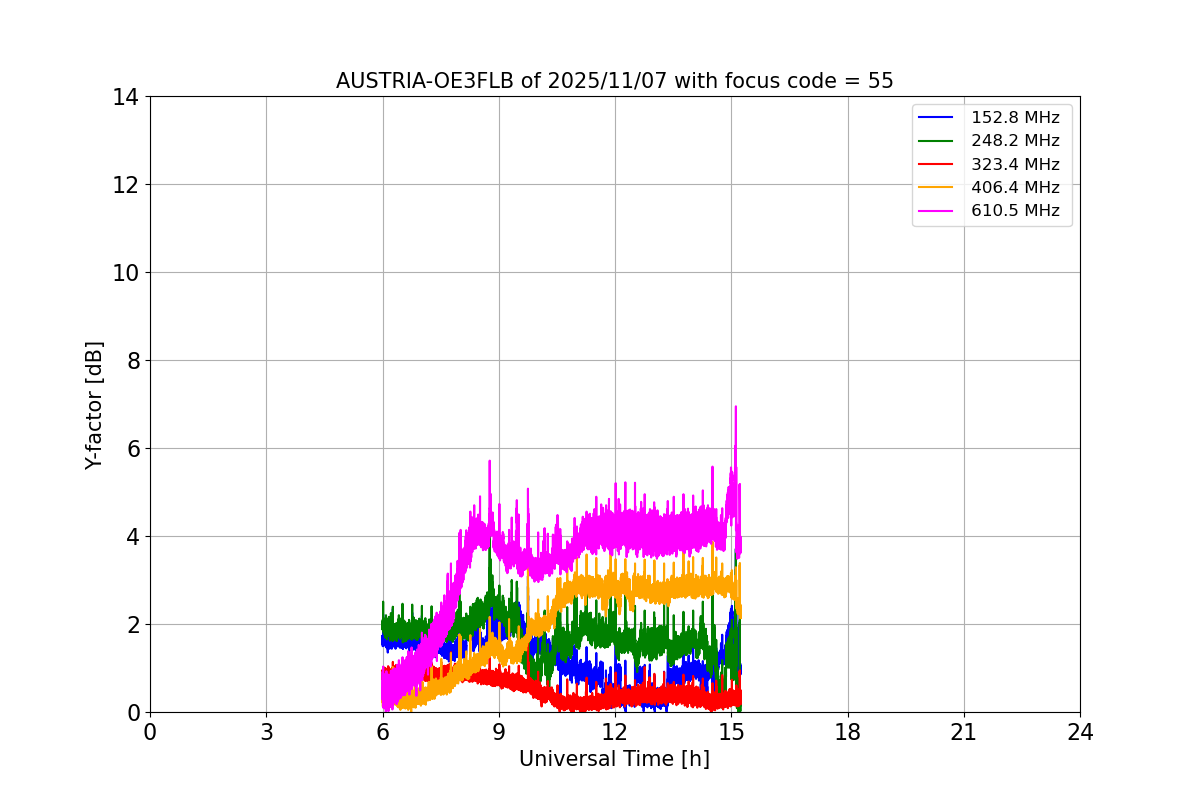Click the x-axis tick label 9

499,733
